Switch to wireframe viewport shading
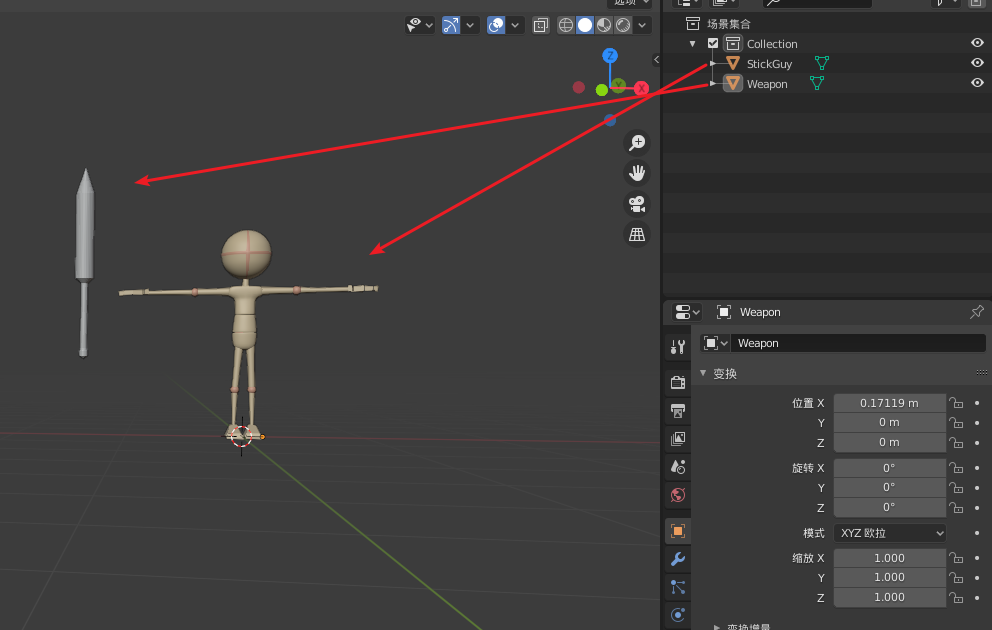The width and height of the screenshot is (992, 630). tap(566, 25)
